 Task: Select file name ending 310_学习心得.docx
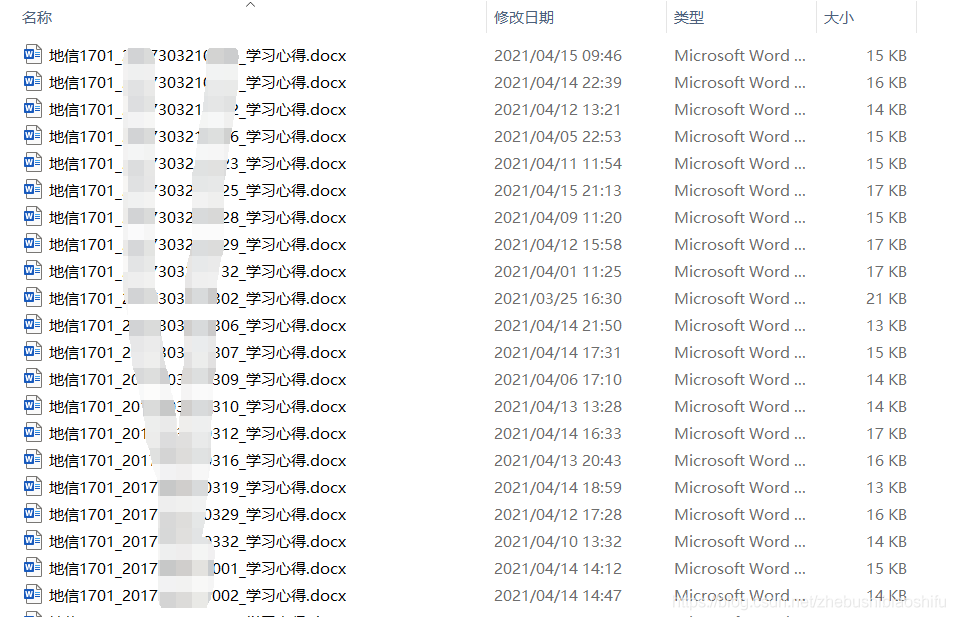(197, 406)
